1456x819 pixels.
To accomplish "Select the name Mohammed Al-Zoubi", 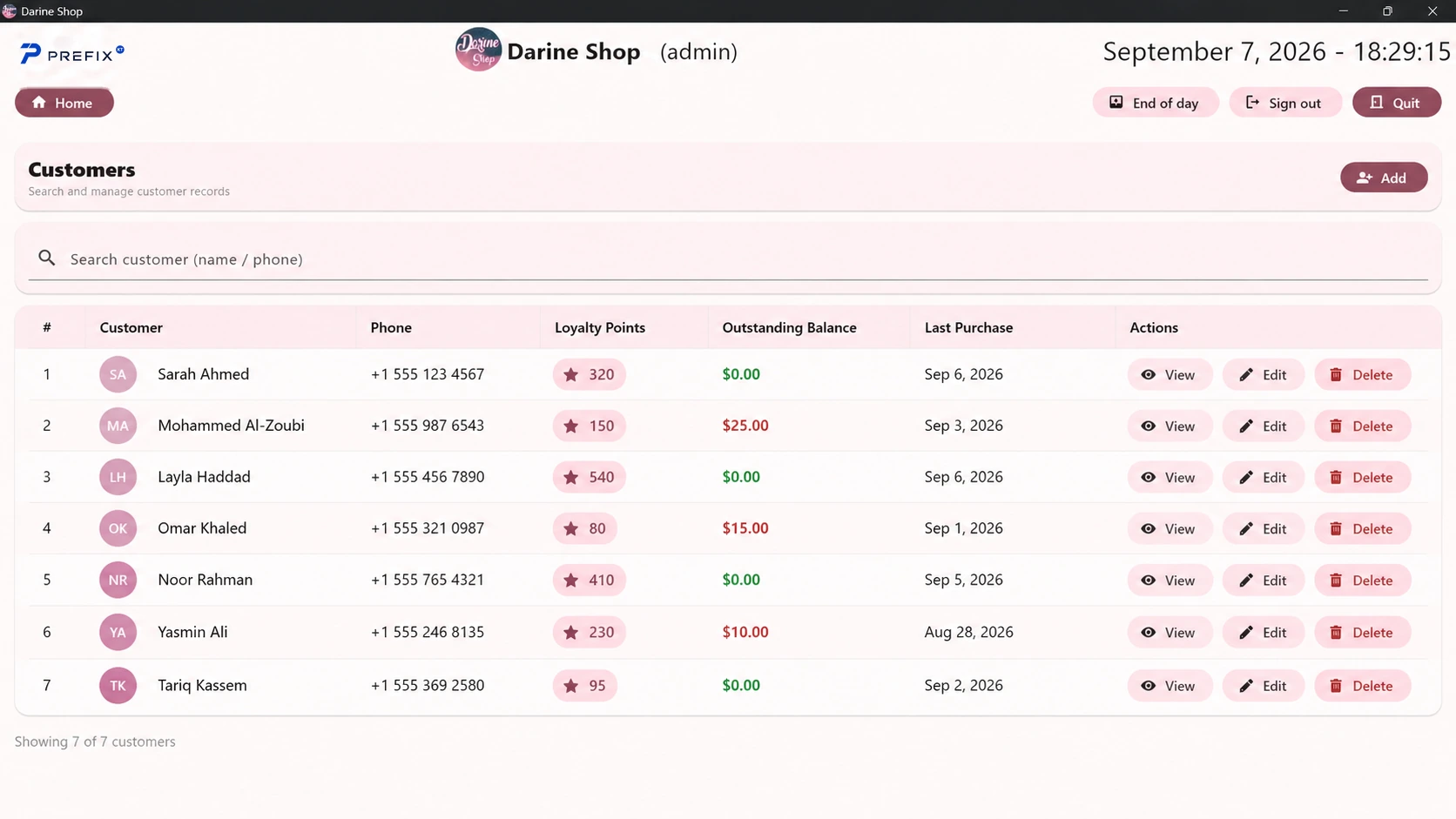I will click(x=231, y=426).
